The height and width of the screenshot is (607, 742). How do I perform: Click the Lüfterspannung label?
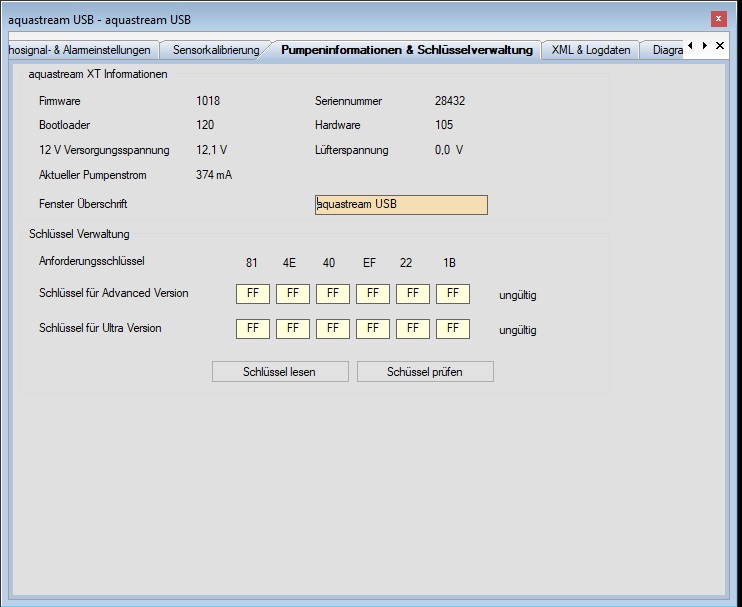(x=352, y=150)
